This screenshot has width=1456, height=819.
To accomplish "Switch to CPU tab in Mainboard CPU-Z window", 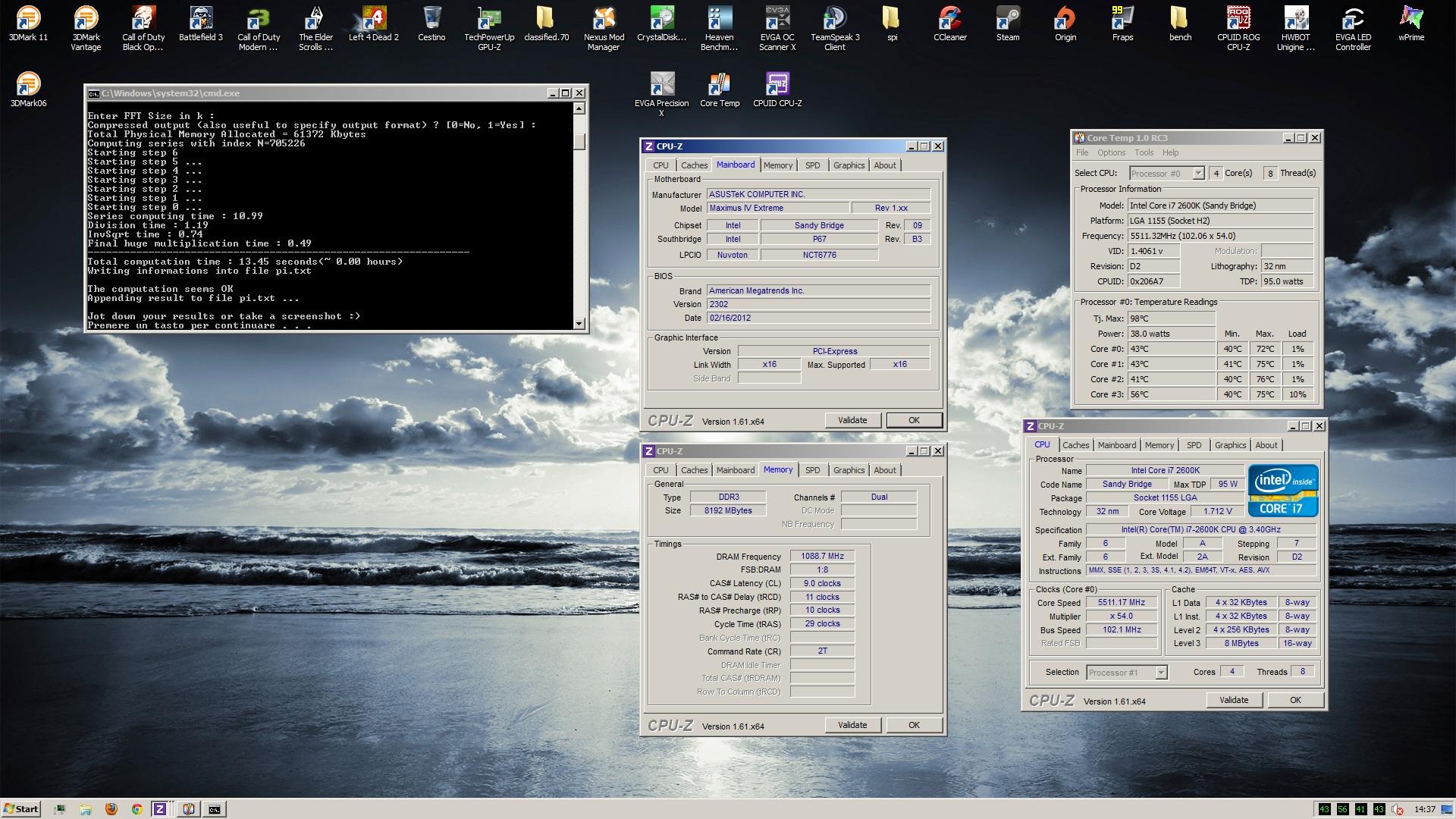I will (661, 165).
